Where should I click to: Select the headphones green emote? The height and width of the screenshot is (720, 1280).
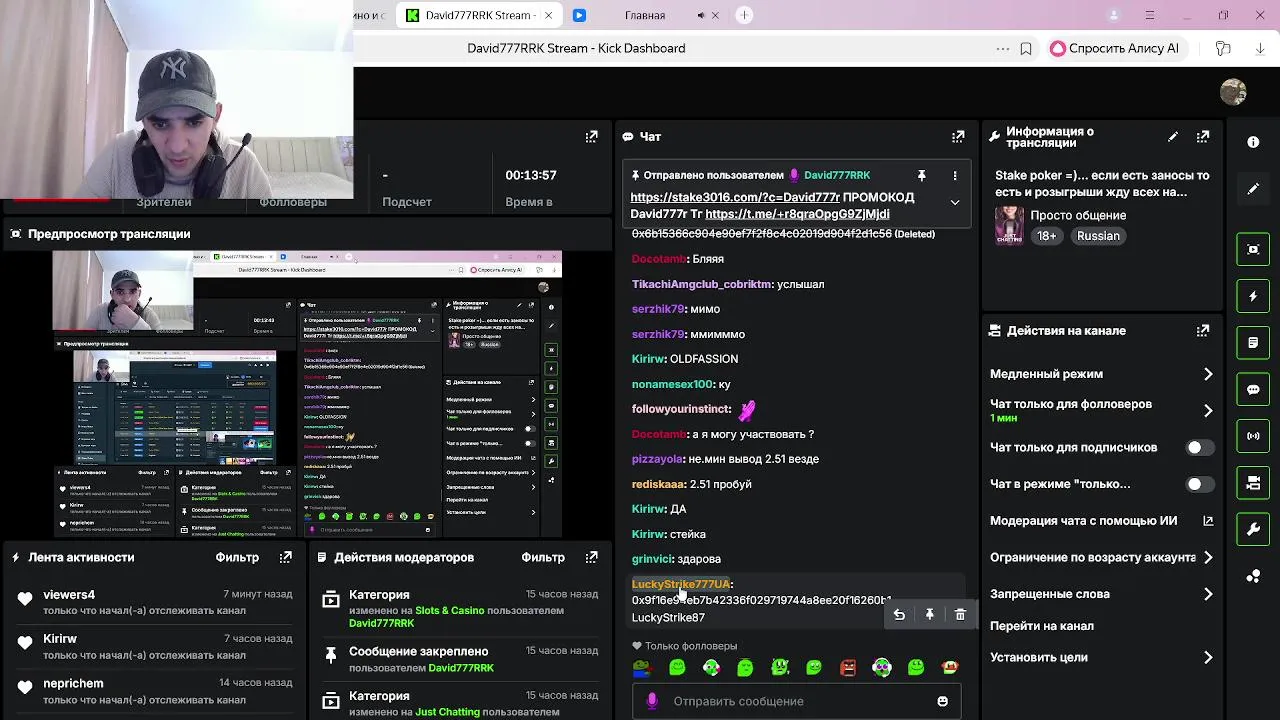pyautogui.click(x=882, y=668)
